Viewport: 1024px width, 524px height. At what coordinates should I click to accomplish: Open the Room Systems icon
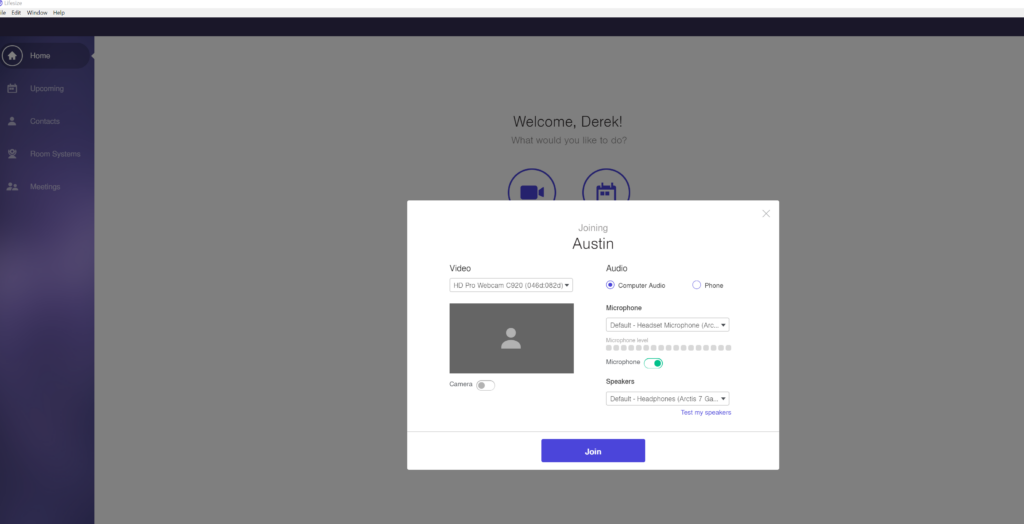pyautogui.click(x=12, y=154)
